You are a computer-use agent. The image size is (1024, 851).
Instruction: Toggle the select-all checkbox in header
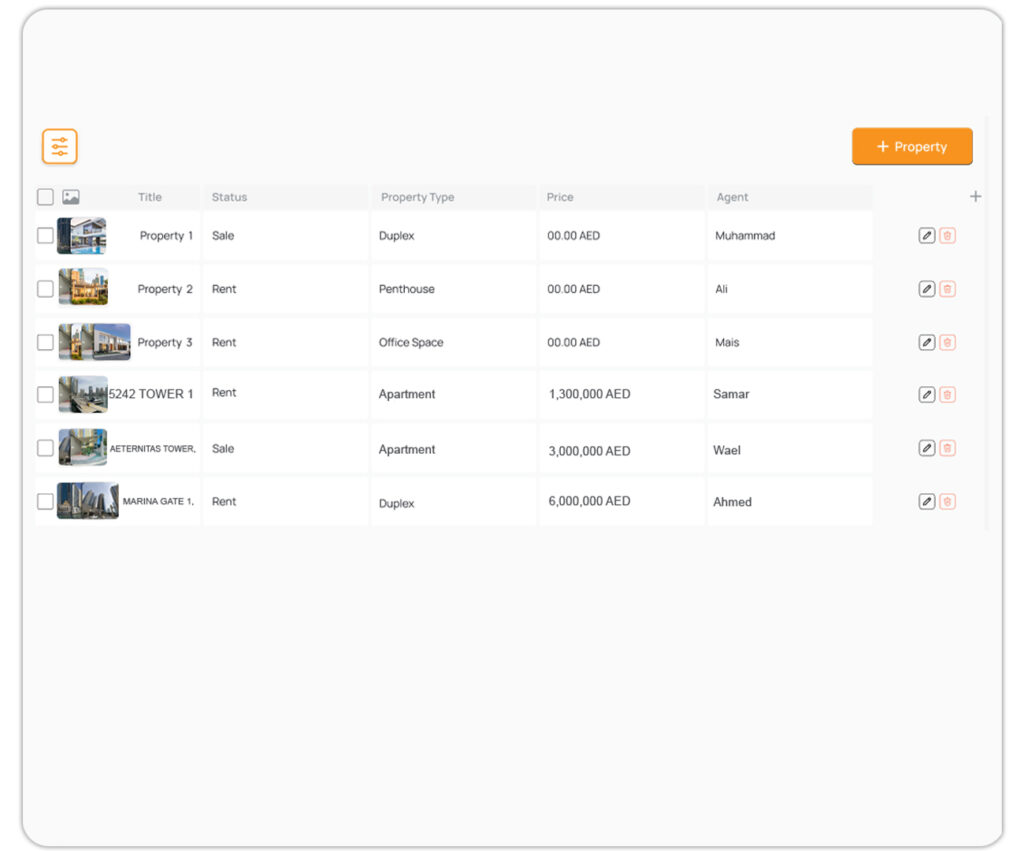pyautogui.click(x=45, y=197)
